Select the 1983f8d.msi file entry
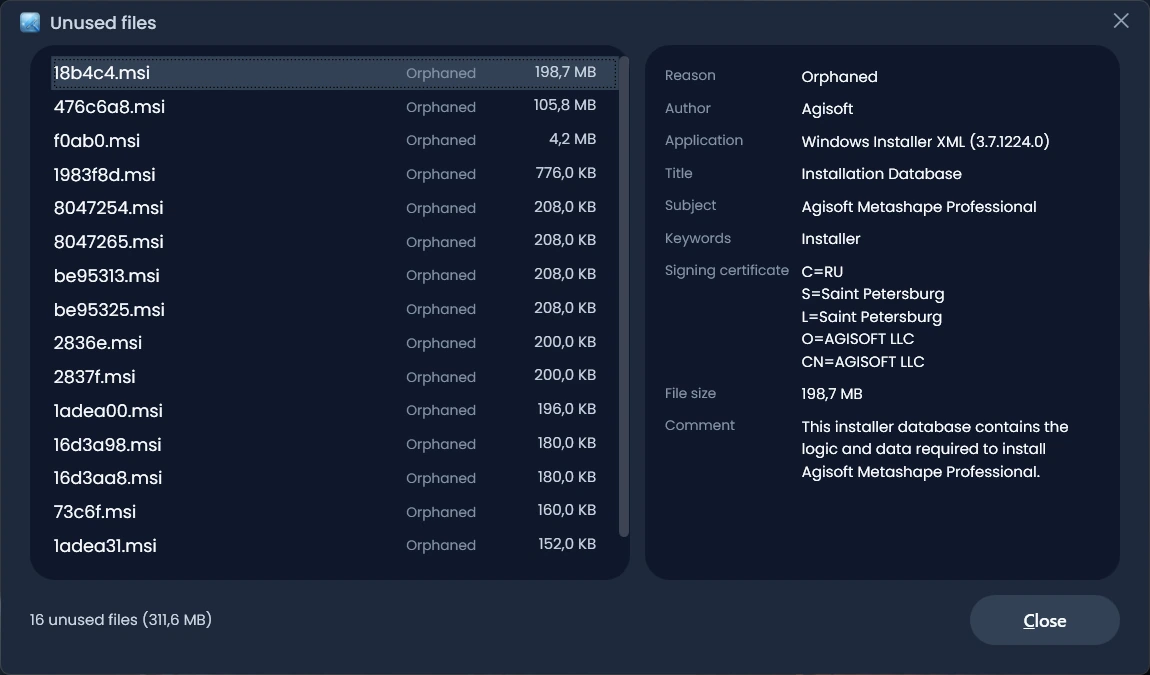 (334, 174)
